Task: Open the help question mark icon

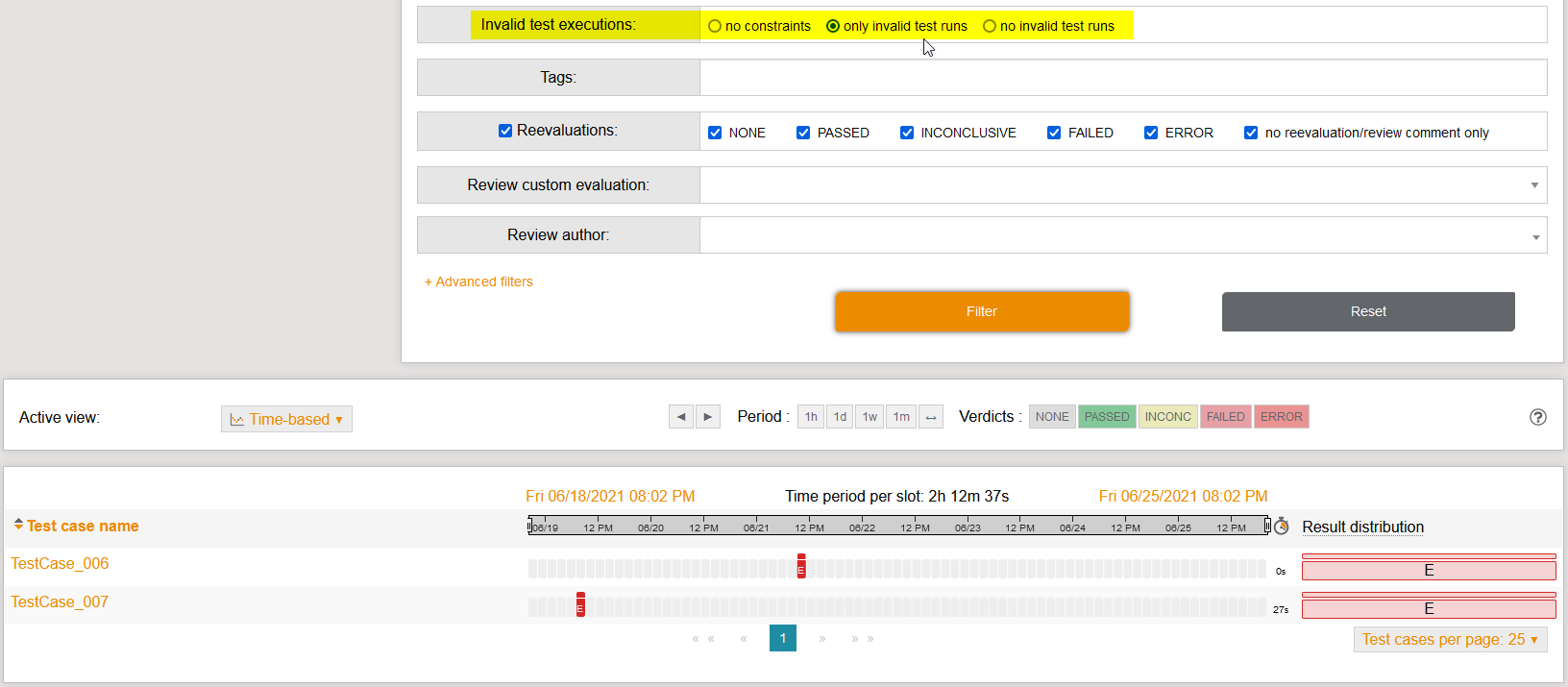Action: pyautogui.click(x=1538, y=417)
